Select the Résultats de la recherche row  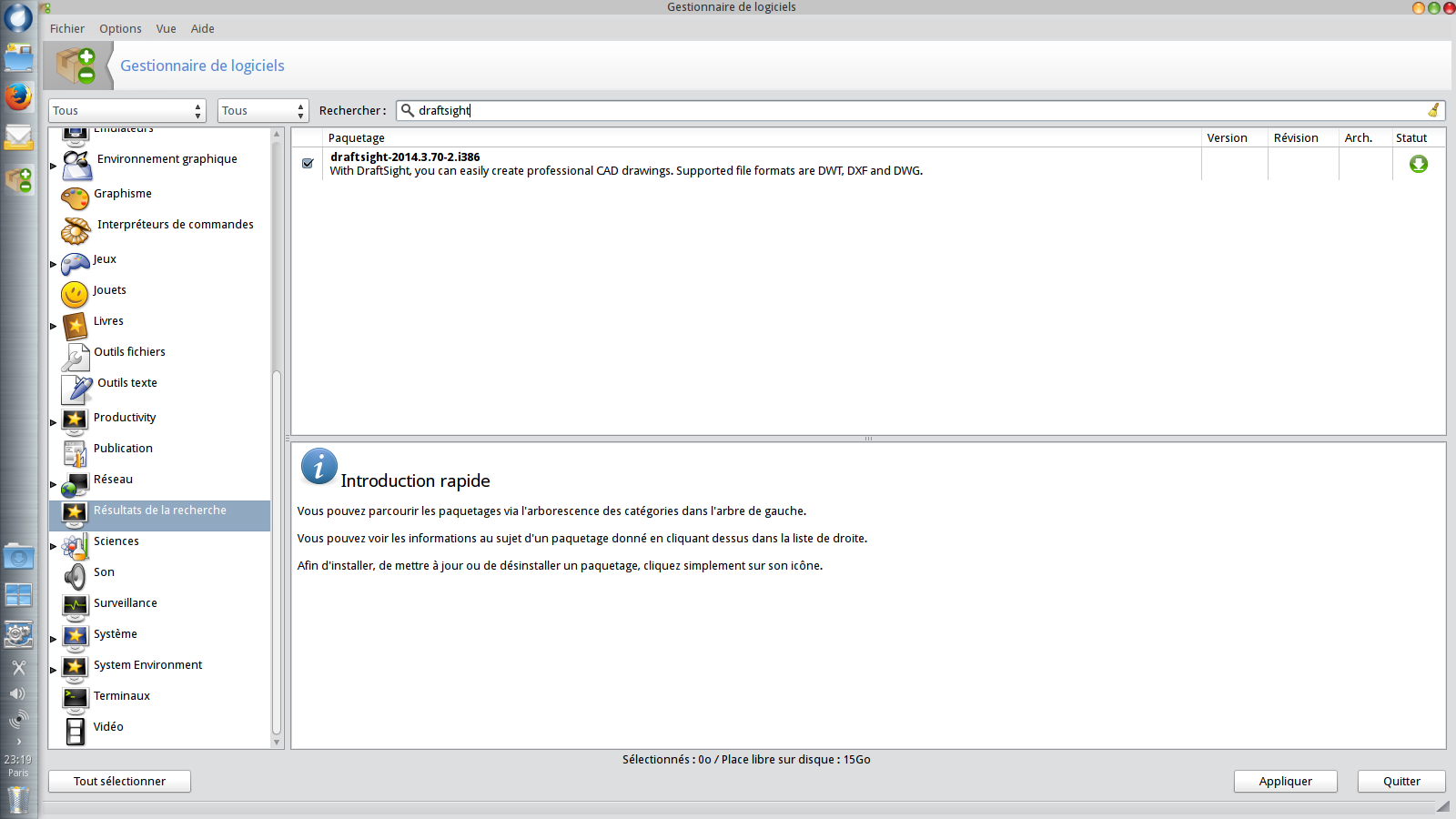(160, 515)
